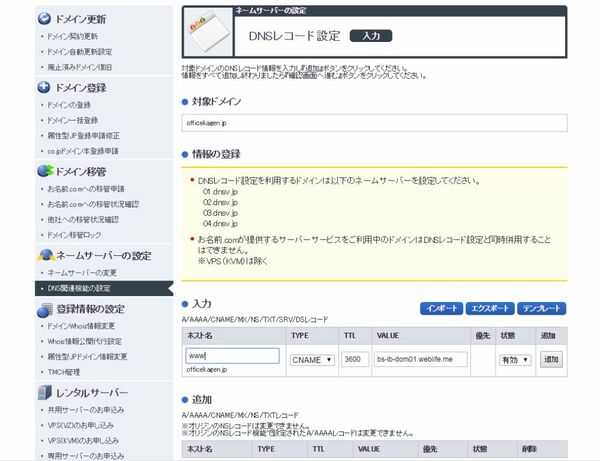This screenshot has height=461, width=600.
Task: Open お名前.comへの移管状況確認 link
Action: click(93, 204)
